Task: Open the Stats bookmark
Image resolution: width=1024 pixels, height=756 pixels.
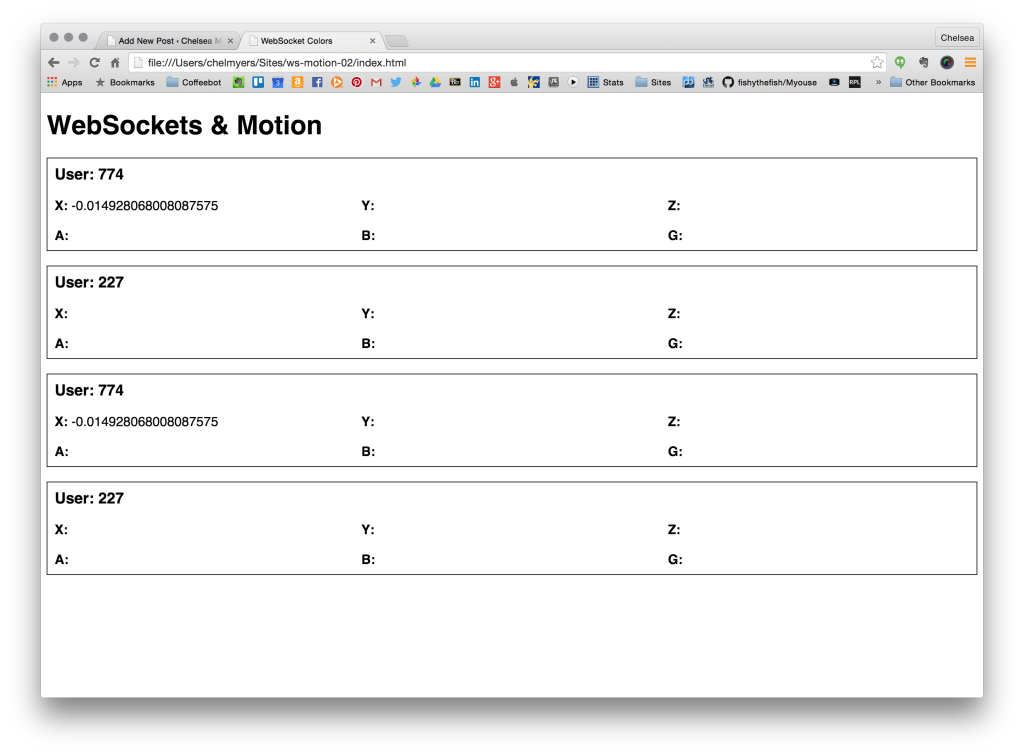Action: pos(605,82)
